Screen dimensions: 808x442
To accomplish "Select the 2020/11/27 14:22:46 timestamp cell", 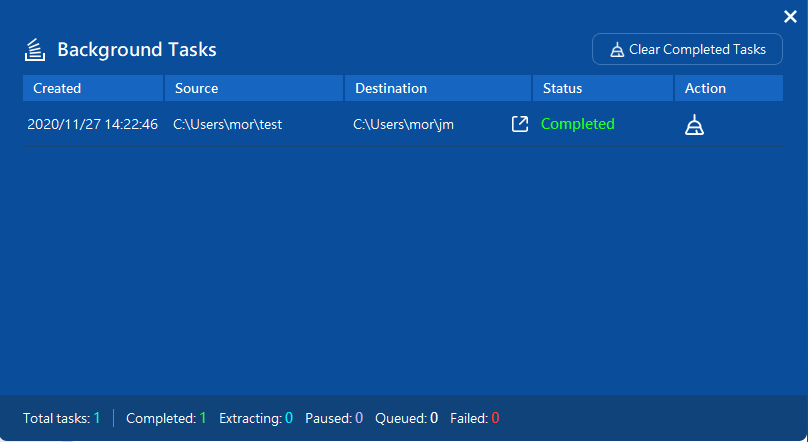I will click(92, 124).
